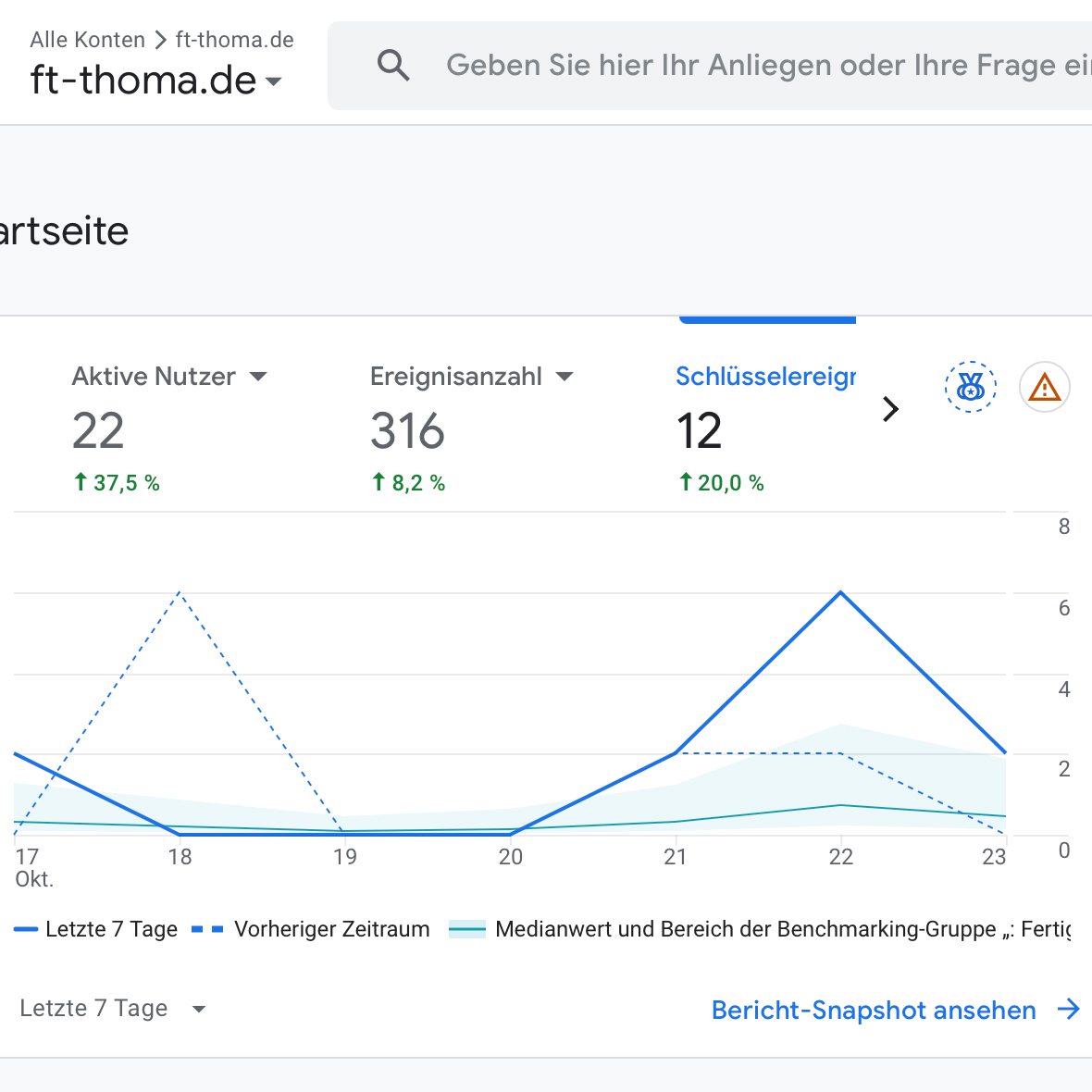The image size is (1092, 1092).
Task: Click the solid line peak above 22 Okt.
Action: coord(840,591)
